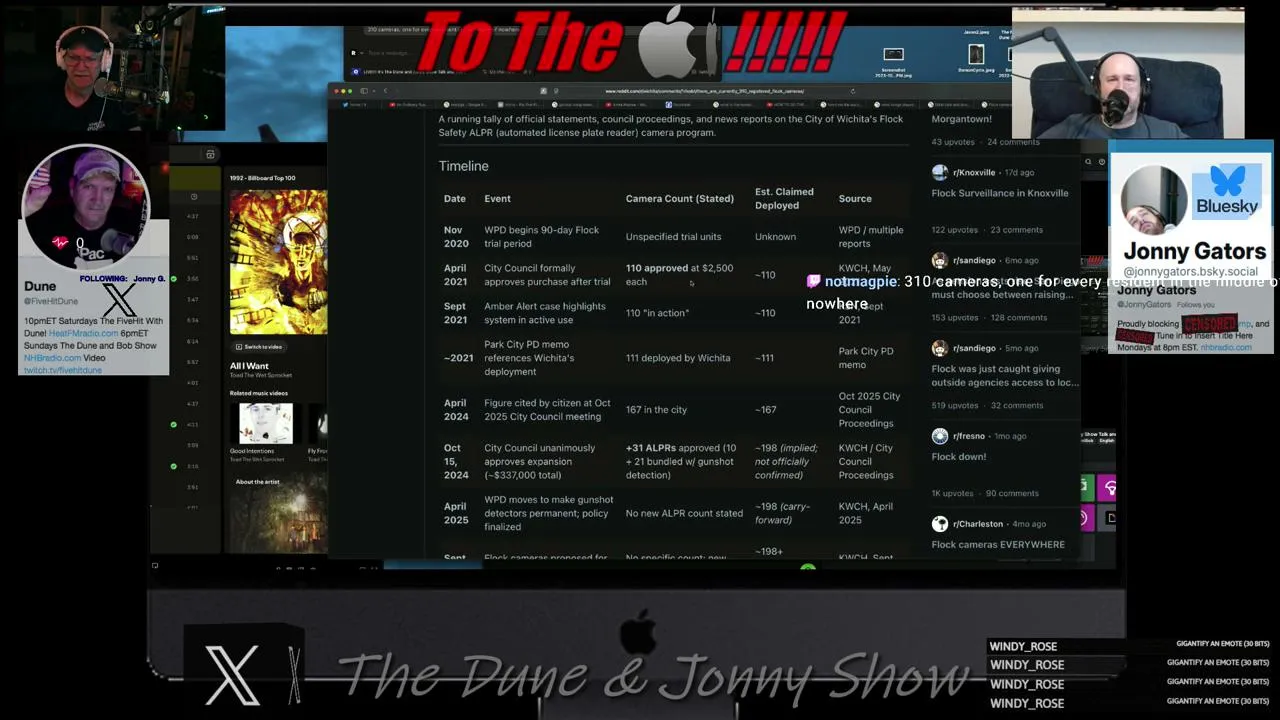The width and height of the screenshot is (1280, 720).
Task: Click the 23 comments count under Knoxville post
Action: tap(1016, 230)
